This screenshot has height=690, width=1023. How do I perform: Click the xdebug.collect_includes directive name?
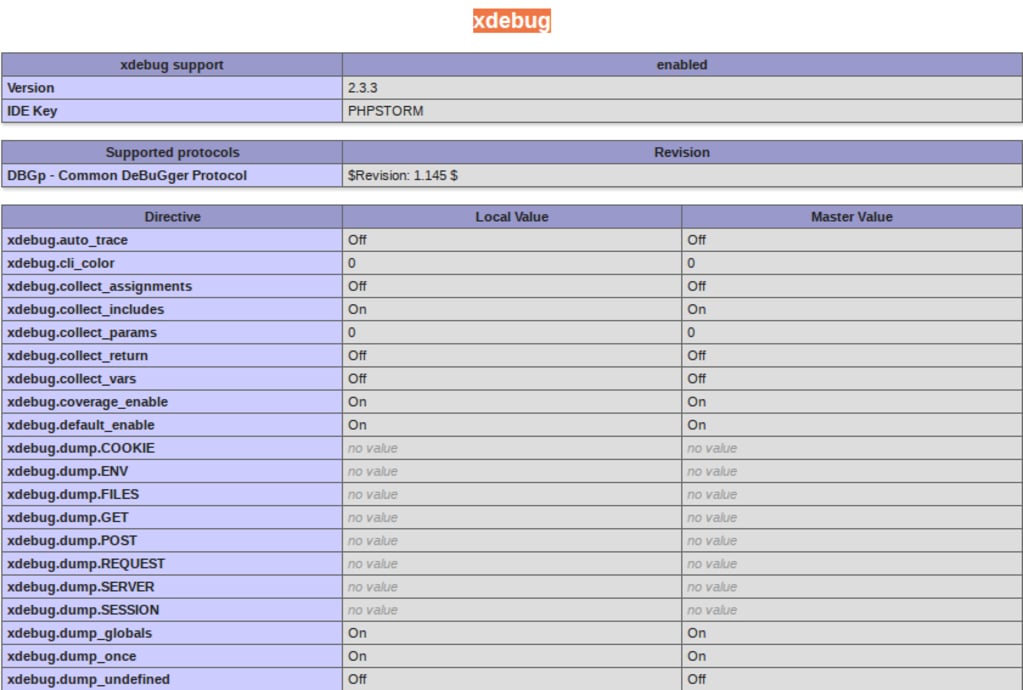pyautogui.click(x=85, y=309)
